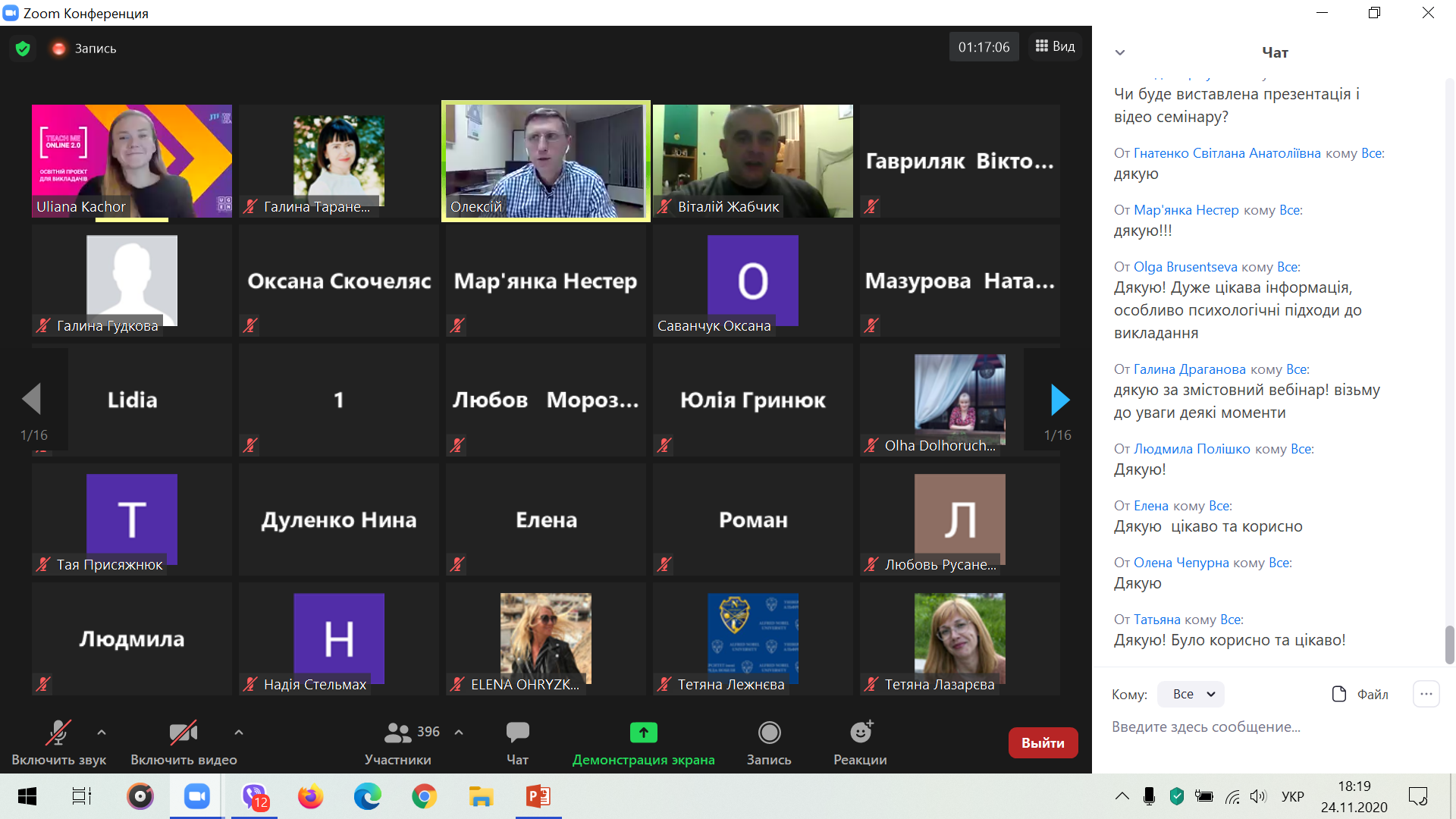1456x819 pixels.
Task: Open the Reactions smiley icon
Action: pyautogui.click(x=860, y=733)
